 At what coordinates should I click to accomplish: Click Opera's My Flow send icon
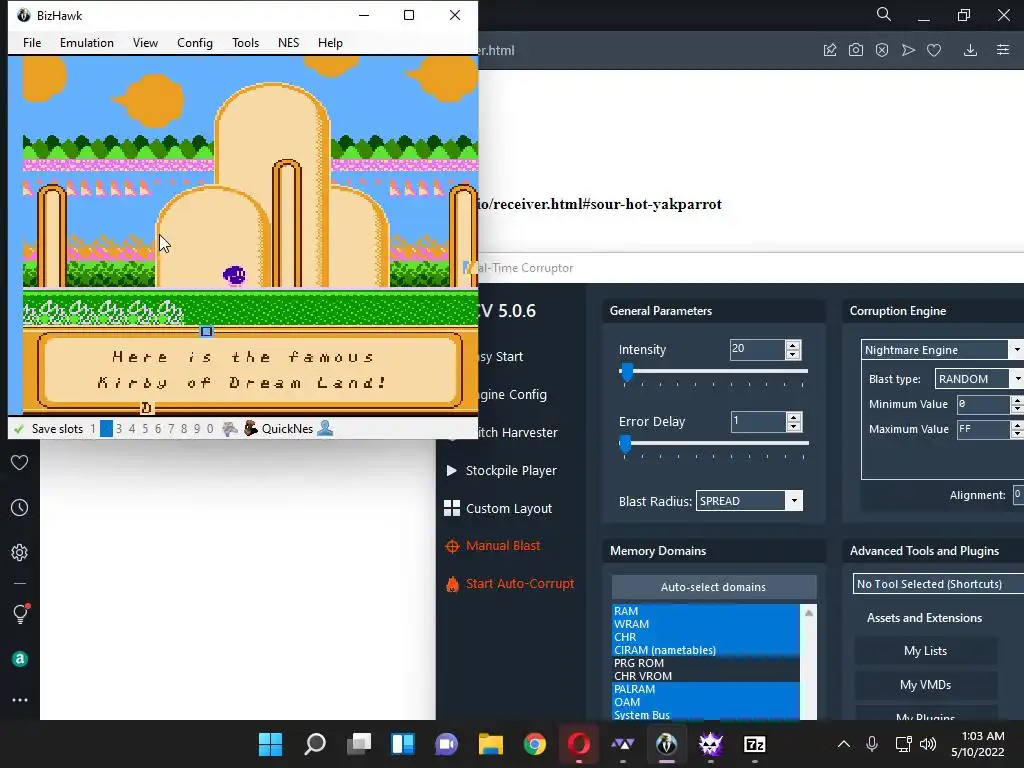[x=908, y=50]
